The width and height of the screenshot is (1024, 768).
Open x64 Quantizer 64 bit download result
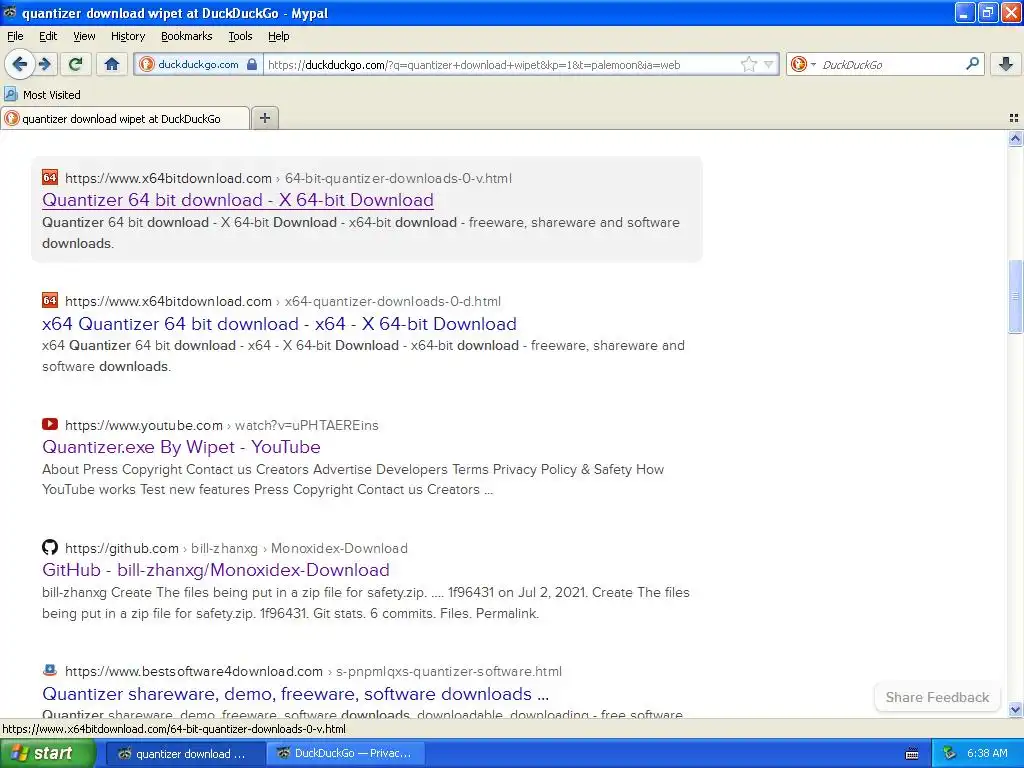(280, 323)
